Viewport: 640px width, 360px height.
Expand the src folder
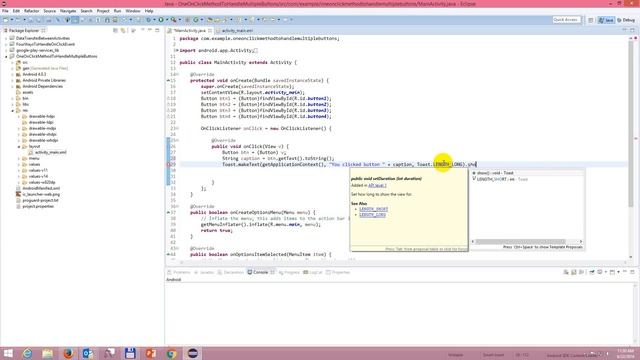[x=12, y=62]
